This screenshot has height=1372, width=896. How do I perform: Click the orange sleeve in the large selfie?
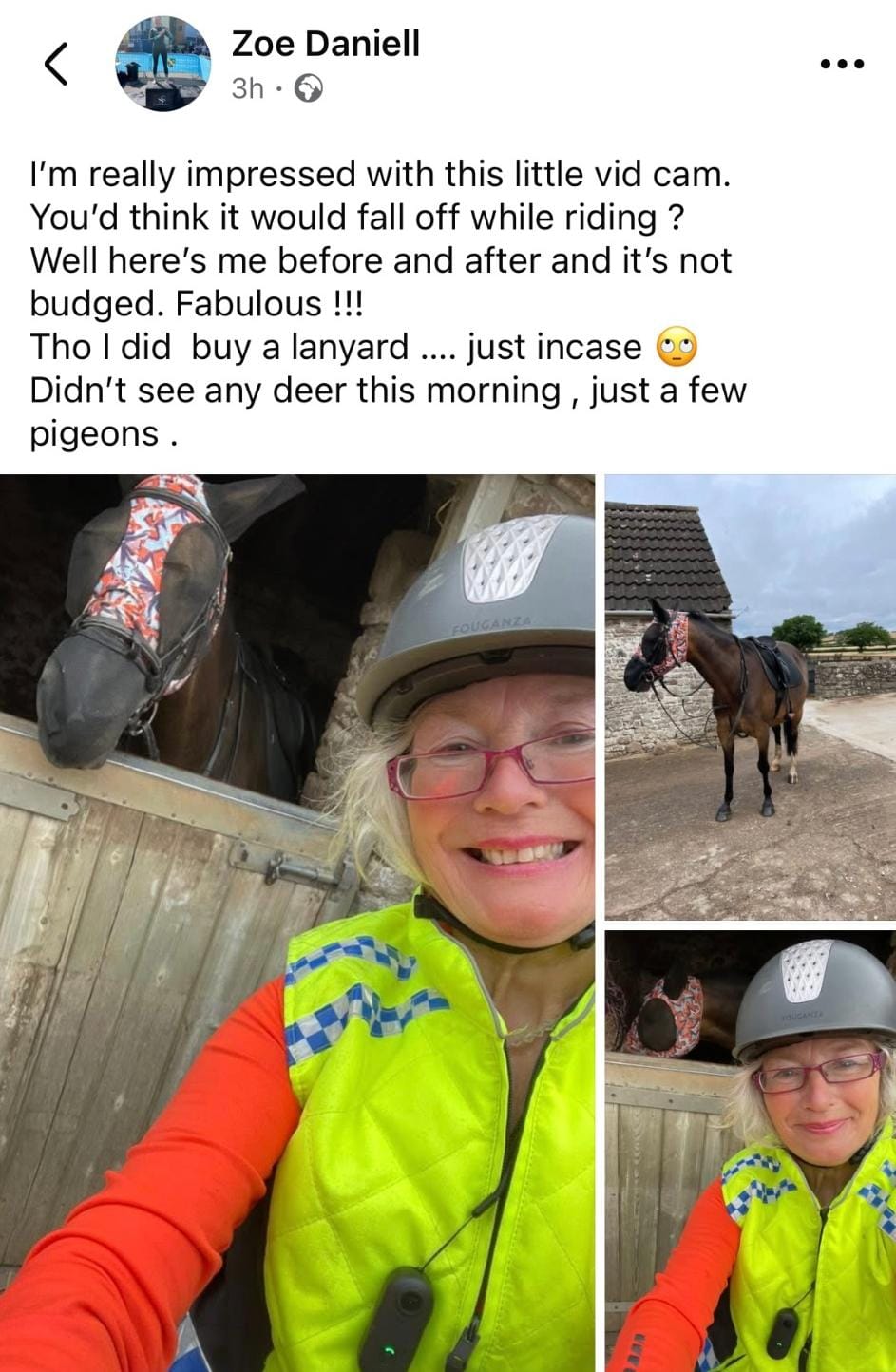click(x=143, y=1178)
